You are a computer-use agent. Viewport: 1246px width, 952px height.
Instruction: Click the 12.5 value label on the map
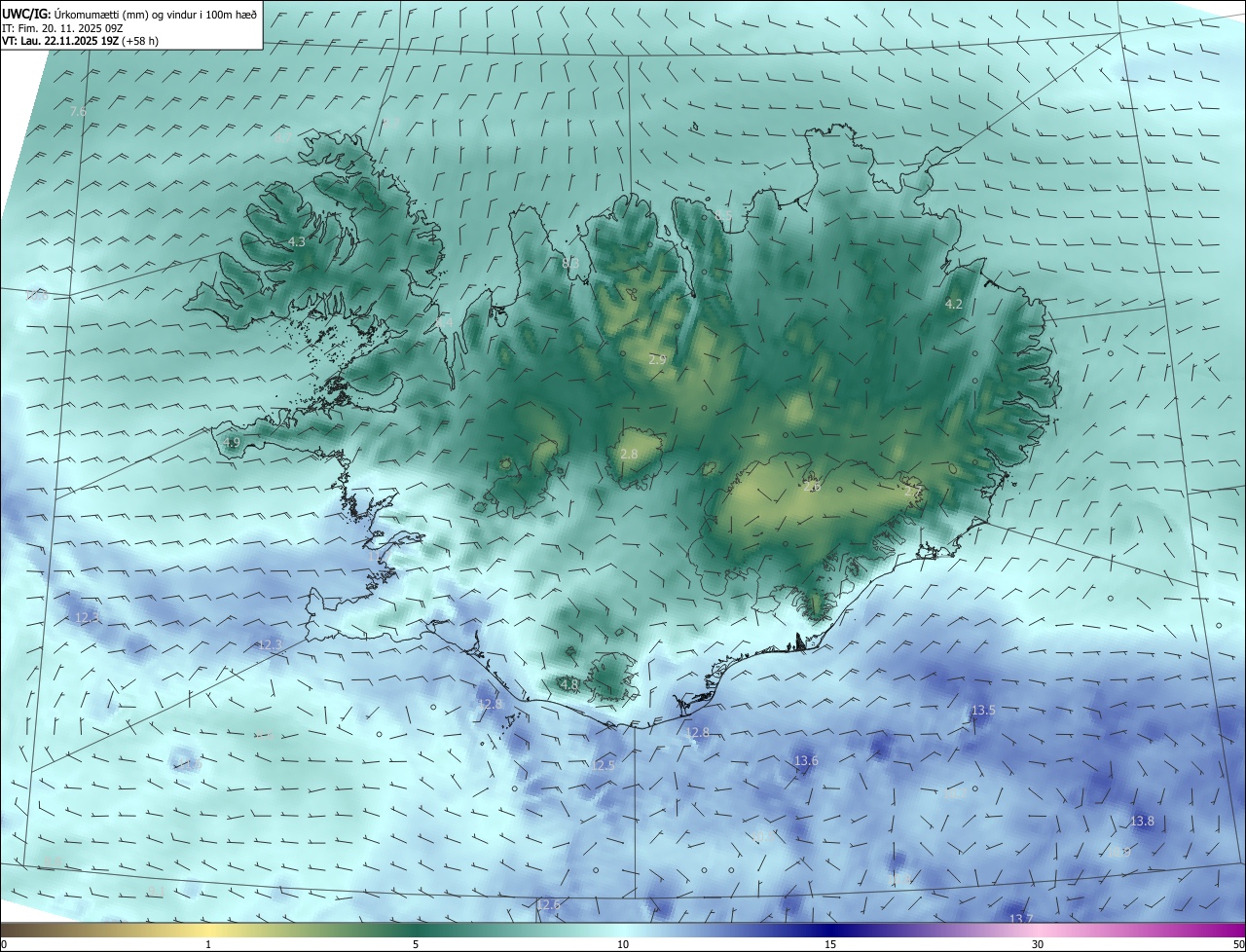[603, 765]
